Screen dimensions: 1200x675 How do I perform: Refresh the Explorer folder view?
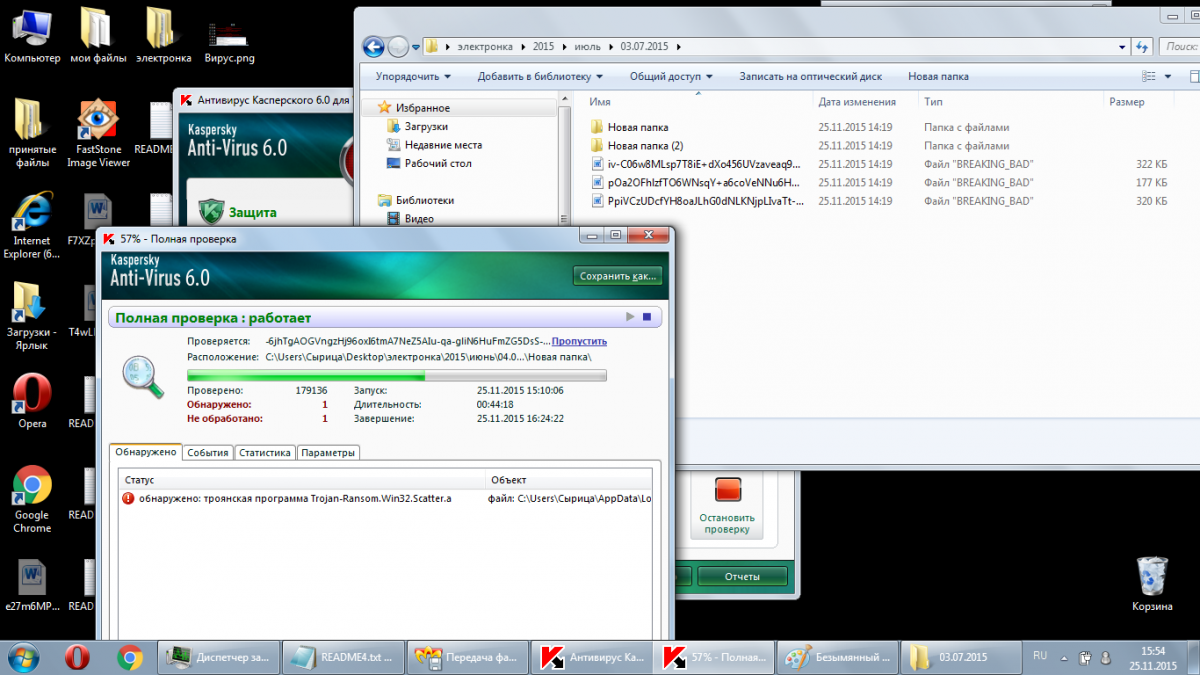tap(1143, 46)
